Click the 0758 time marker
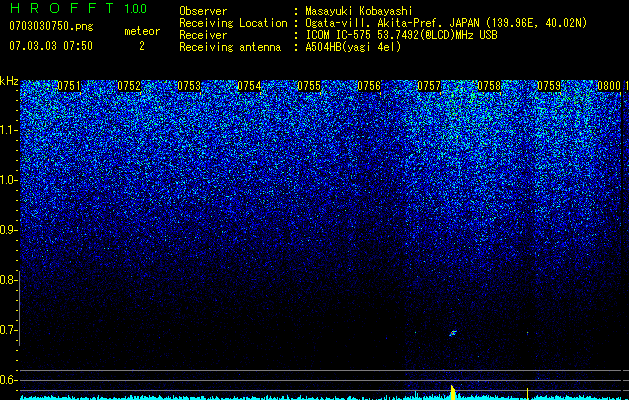 (489, 86)
